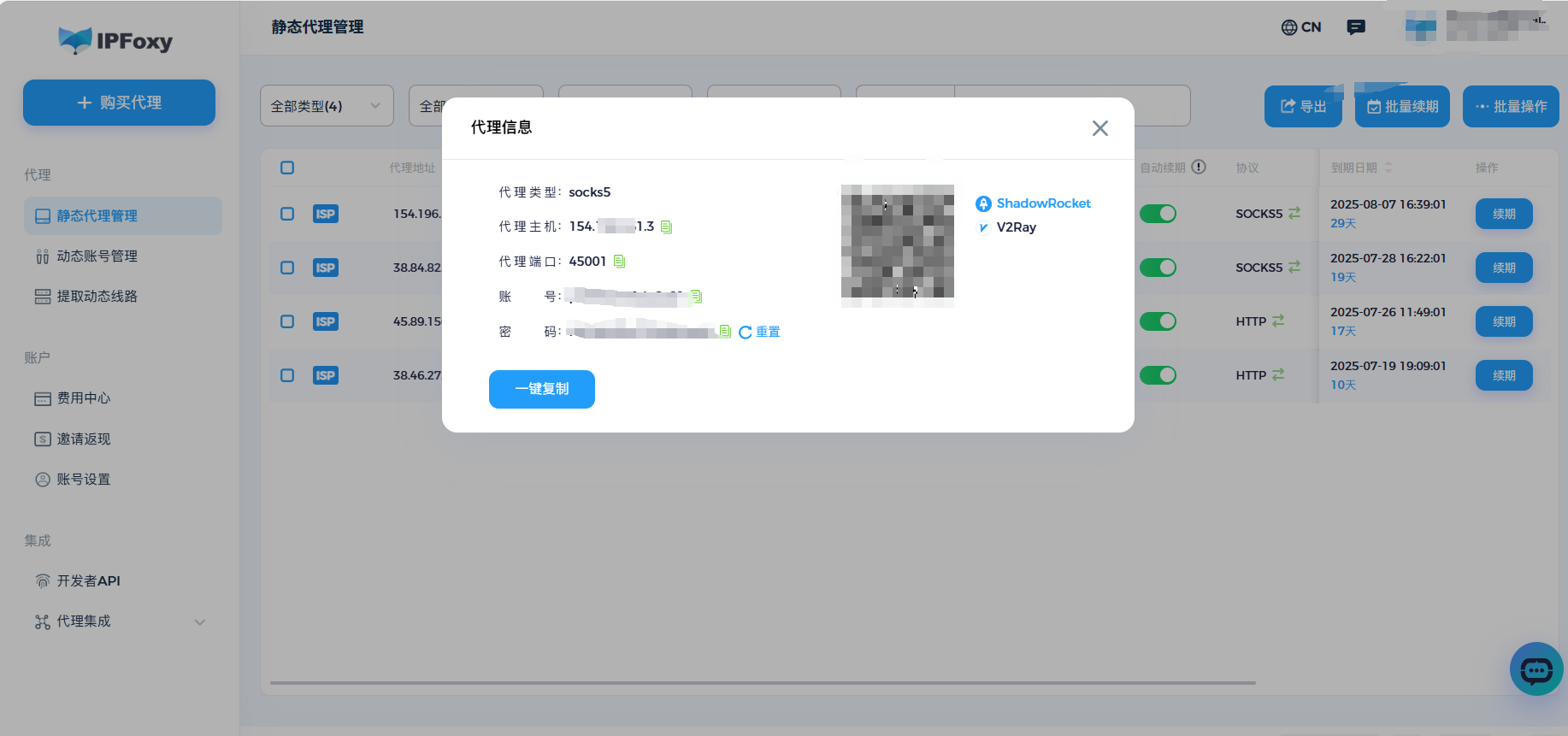Check the row checkbox for 154.196

pos(287,214)
